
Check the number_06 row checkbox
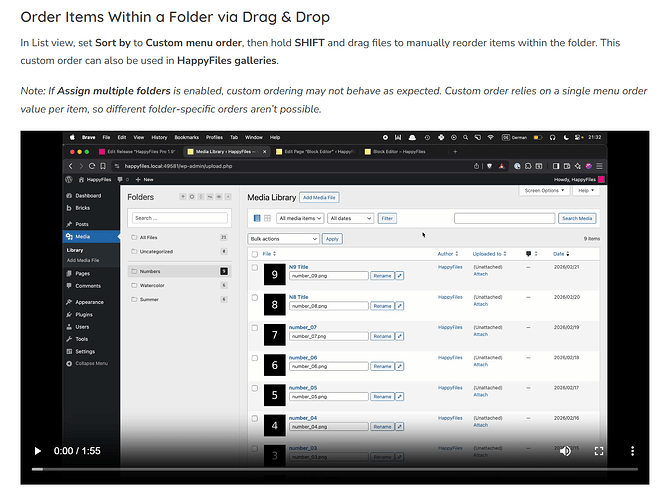[255, 358]
